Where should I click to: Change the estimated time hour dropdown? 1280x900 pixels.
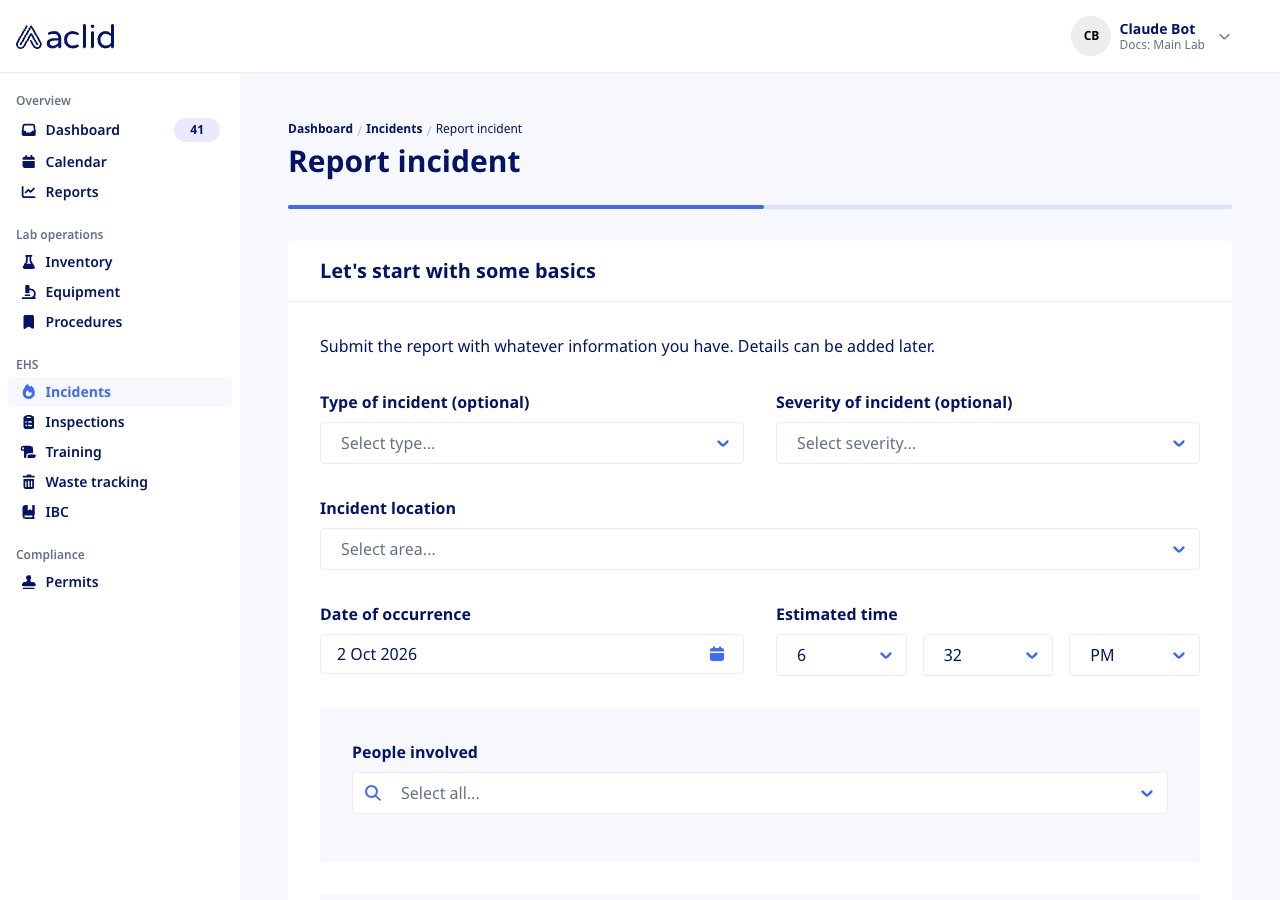point(841,655)
